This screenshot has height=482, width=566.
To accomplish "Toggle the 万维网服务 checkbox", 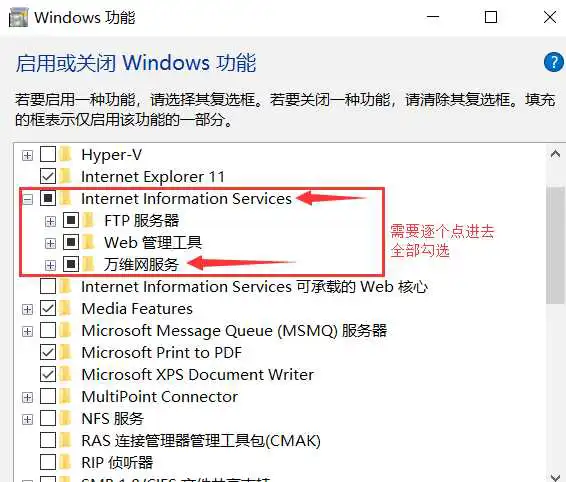I will click(71, 265).
